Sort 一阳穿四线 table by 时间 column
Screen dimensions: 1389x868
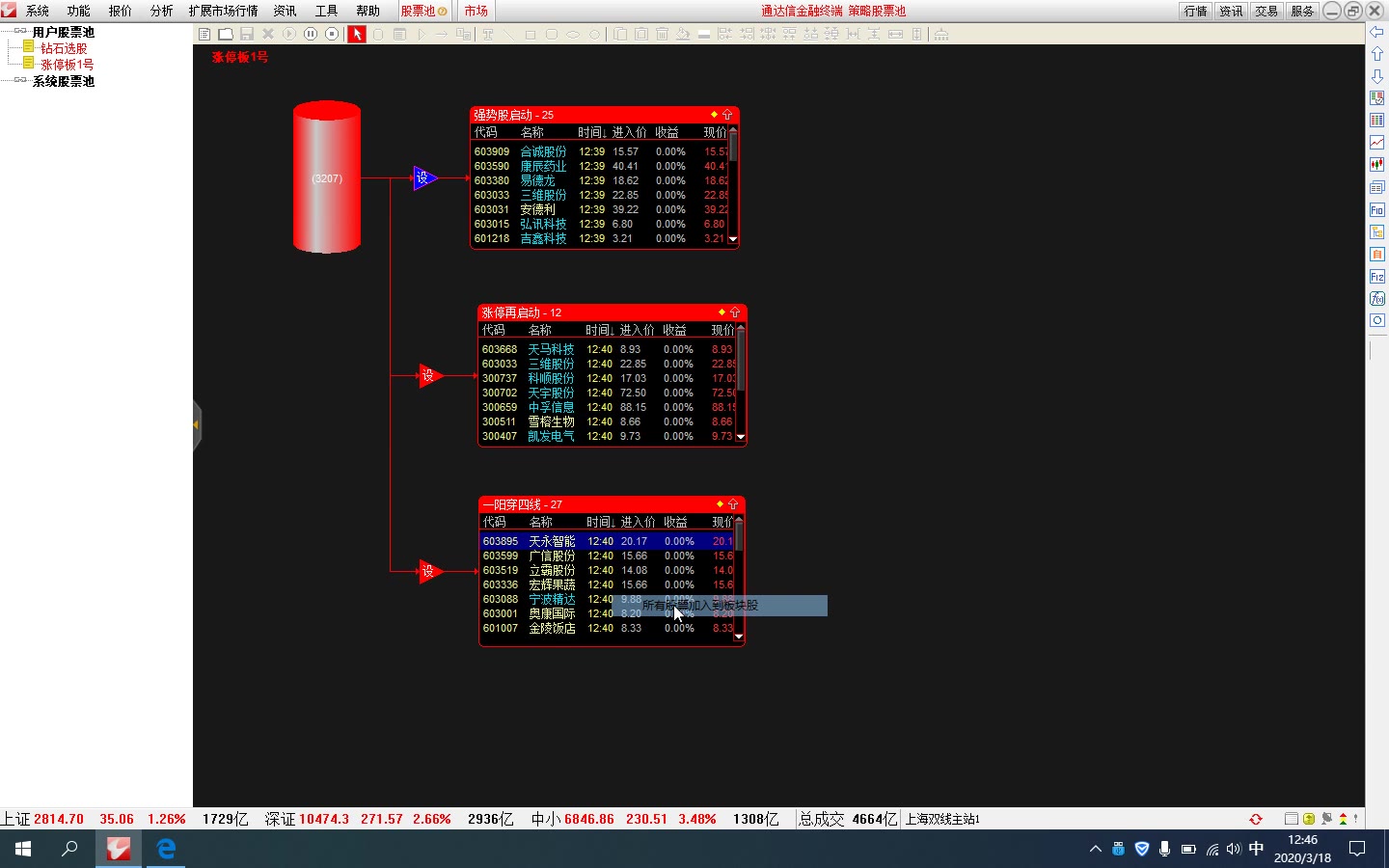pyautogui.click(x=600, y=522)
